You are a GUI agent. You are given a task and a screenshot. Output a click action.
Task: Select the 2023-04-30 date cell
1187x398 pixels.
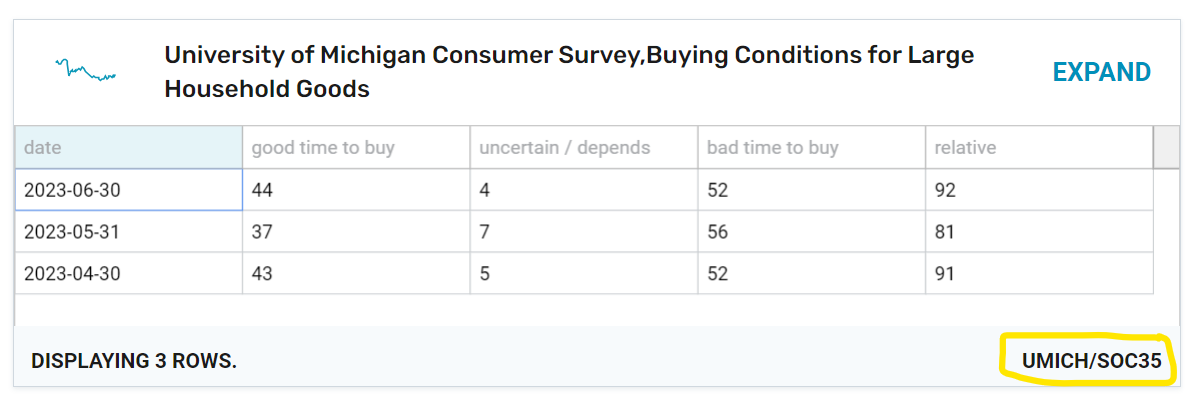[x=129, y=273]
